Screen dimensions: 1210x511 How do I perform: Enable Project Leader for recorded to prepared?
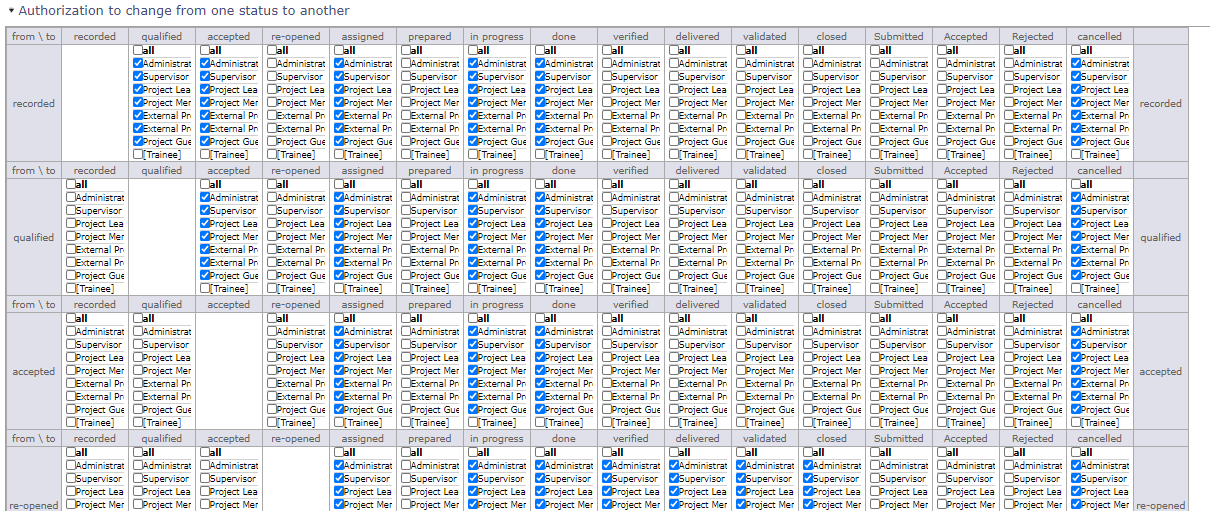(x=407, y=89)
